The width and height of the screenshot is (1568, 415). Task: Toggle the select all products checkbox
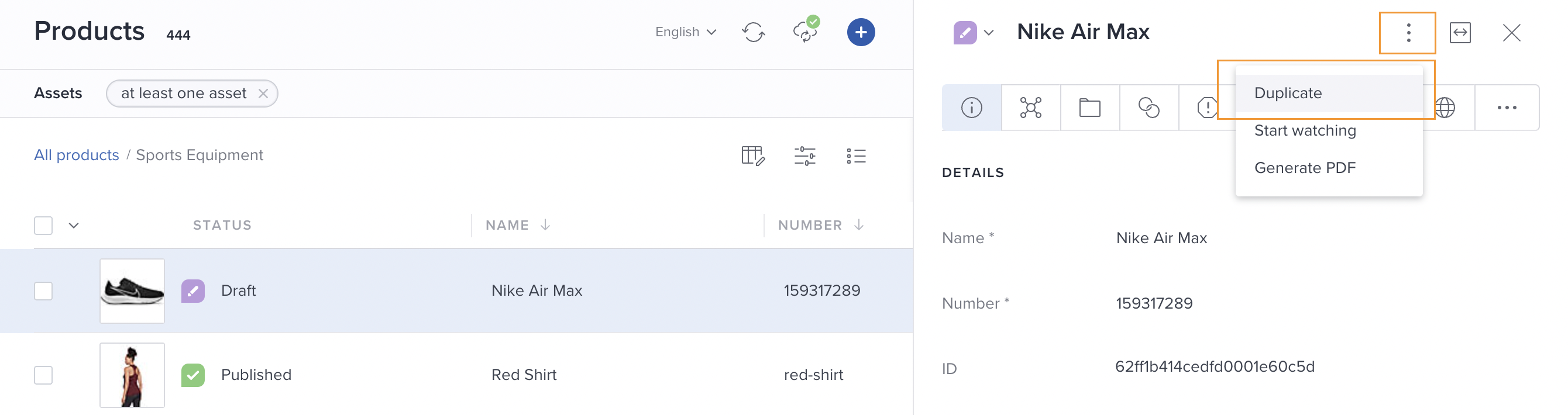[x=43, y=226]
